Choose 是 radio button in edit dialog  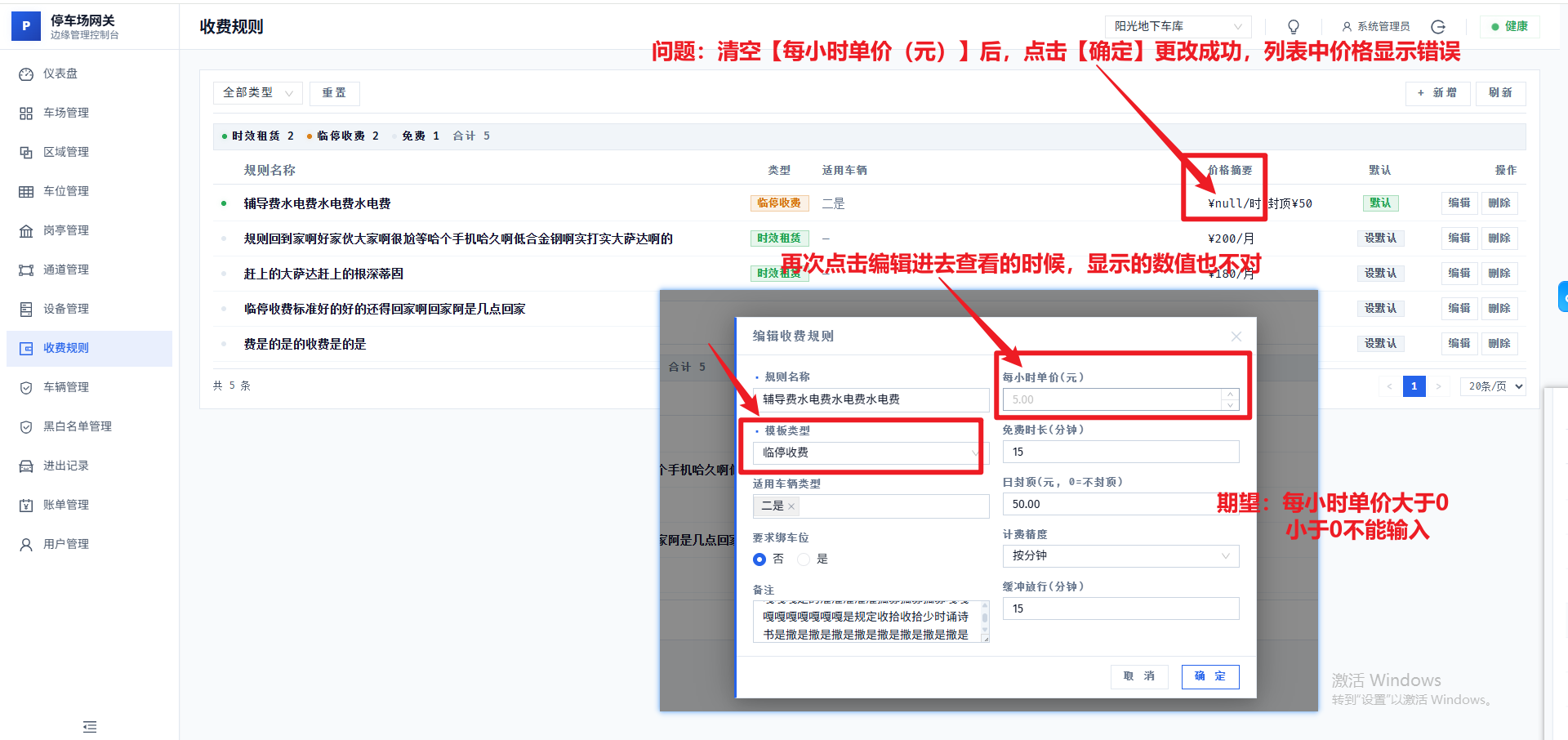[x=804, y=559]
